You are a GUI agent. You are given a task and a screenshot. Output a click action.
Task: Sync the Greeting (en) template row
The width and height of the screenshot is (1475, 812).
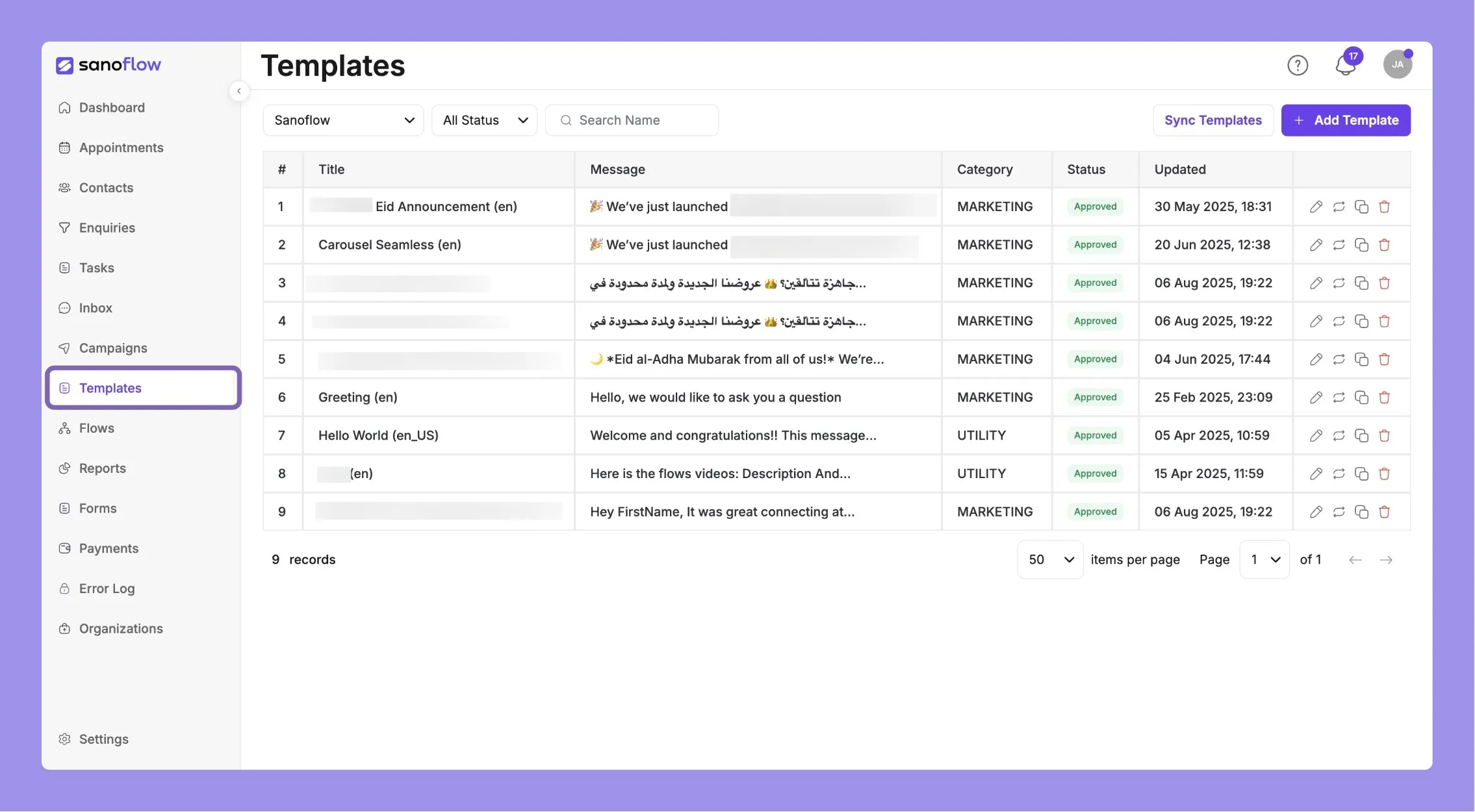[x=1339, y=398]
